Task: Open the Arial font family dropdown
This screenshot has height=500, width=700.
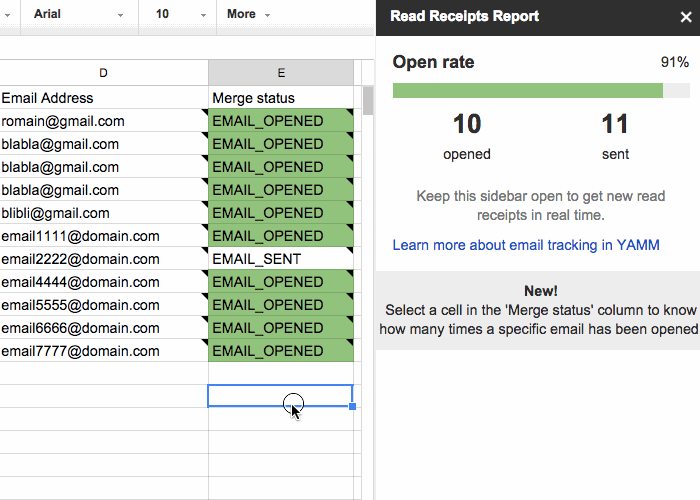Action: 79,15
